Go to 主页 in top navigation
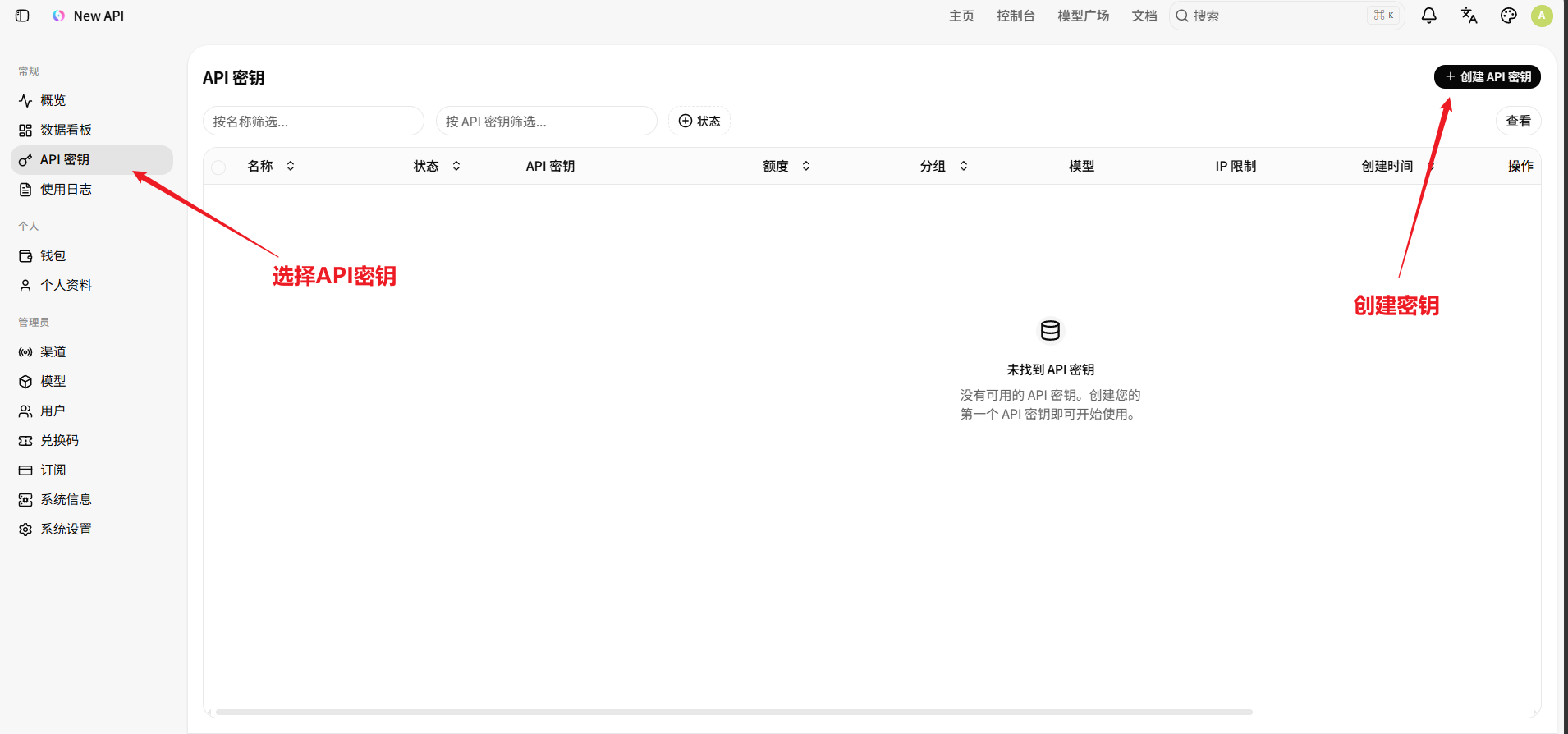This screenshot has height=734, width=1568. pyautogui.click(x=961, y=16)
